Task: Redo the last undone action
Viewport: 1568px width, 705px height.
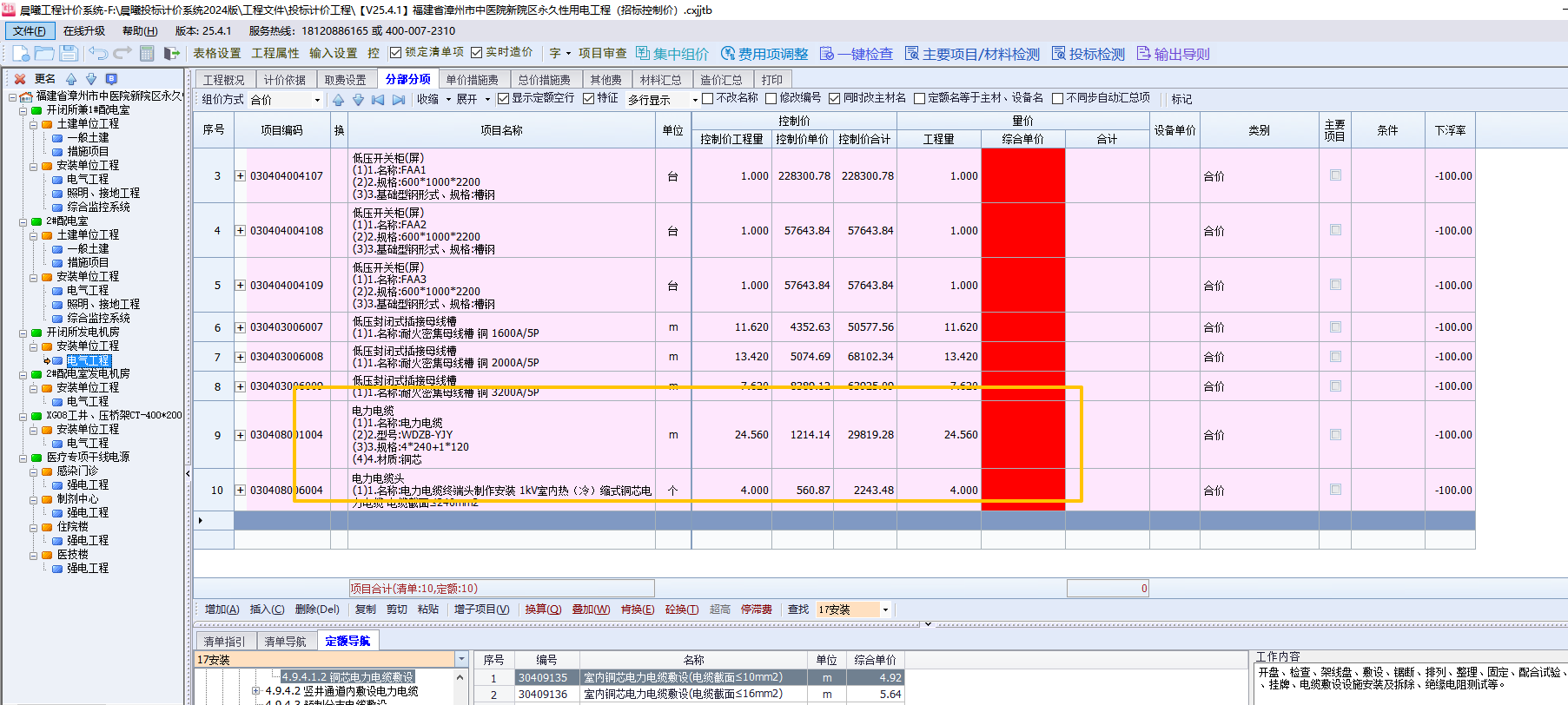Action: click(122, 53)
